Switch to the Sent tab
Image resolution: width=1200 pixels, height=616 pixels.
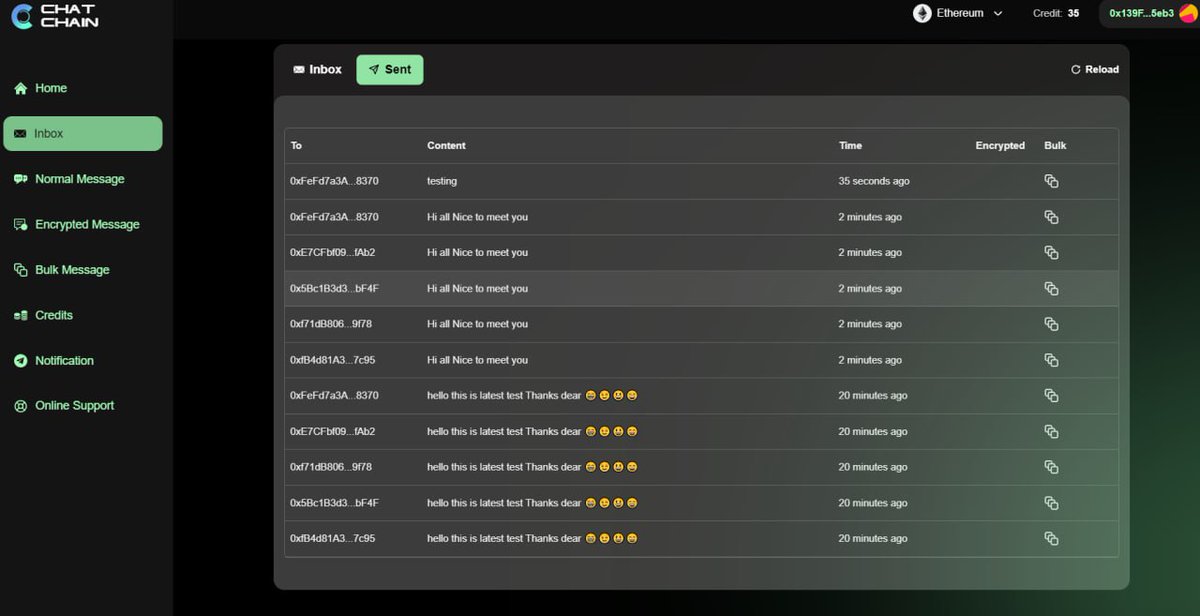tap(390, 70)
